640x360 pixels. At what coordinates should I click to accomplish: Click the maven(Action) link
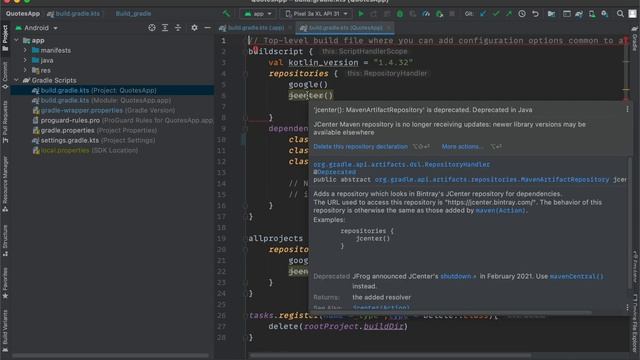coord(500,211)
